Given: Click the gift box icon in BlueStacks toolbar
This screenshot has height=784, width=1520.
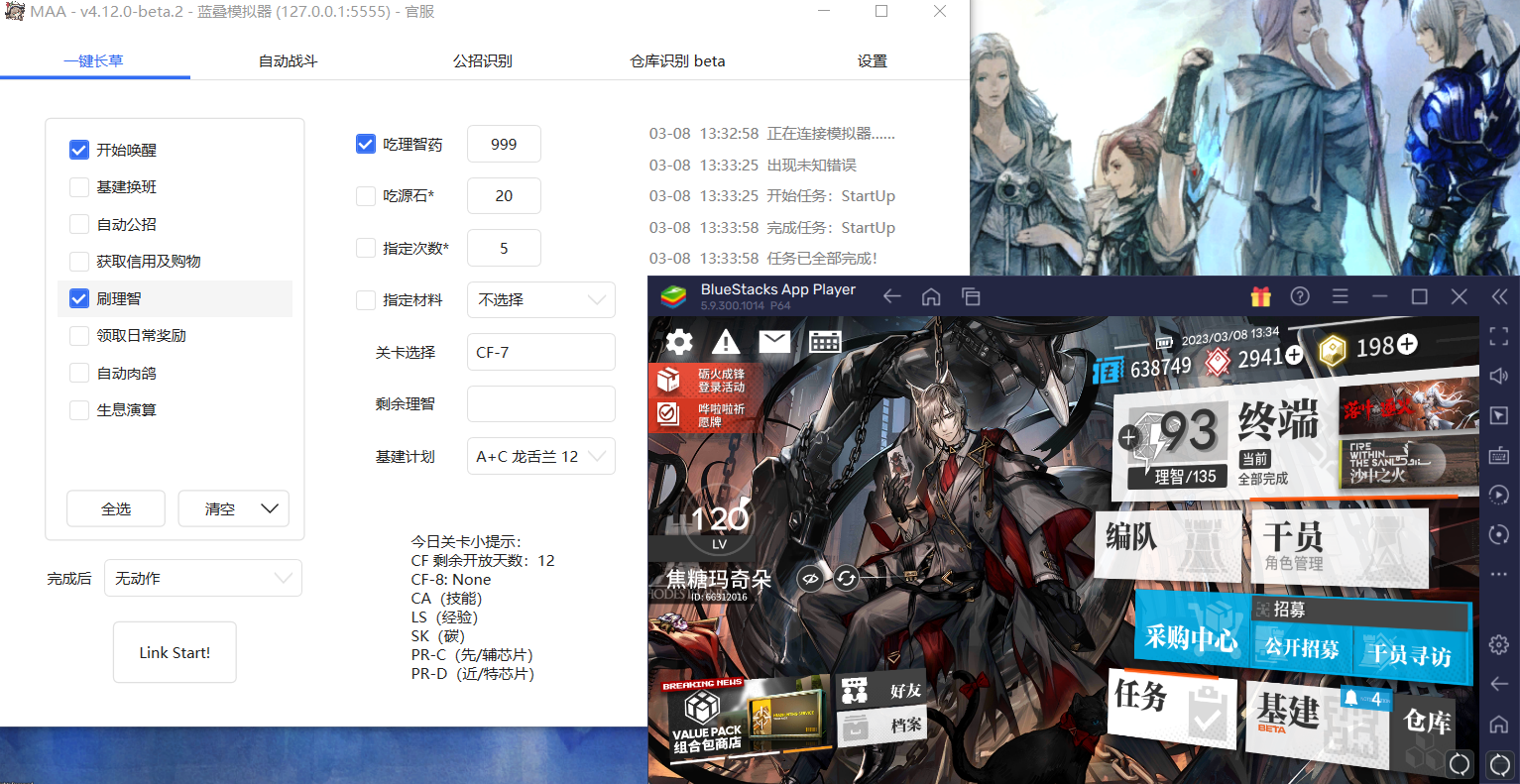Looking at the screenshot, I should click(x=1260, y=295).
